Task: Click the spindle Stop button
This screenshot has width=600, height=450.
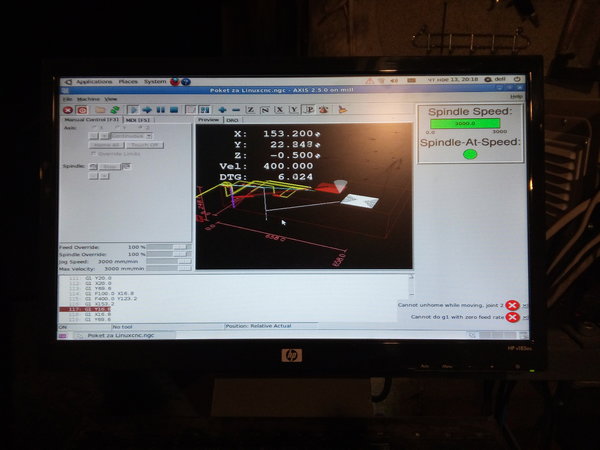Action: (x=109, y=167)
